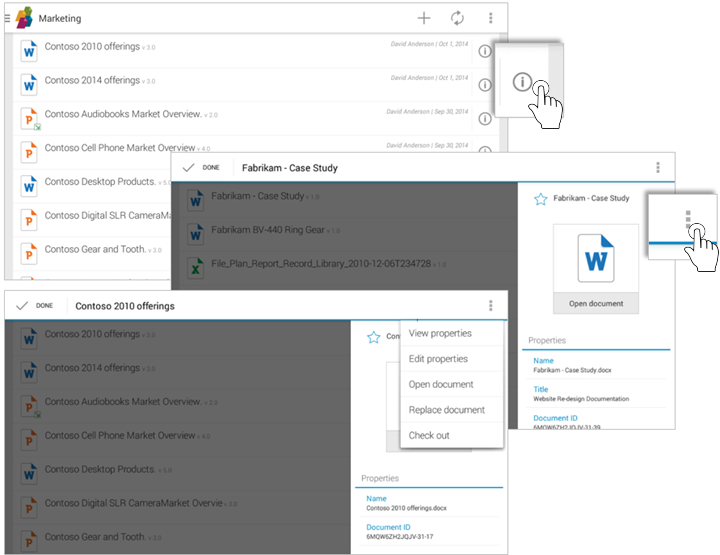Click the refresh sync icon in Marketing toolbar
Image resolution: width=720 pixels, height=555 pixels.
(457, 18)
